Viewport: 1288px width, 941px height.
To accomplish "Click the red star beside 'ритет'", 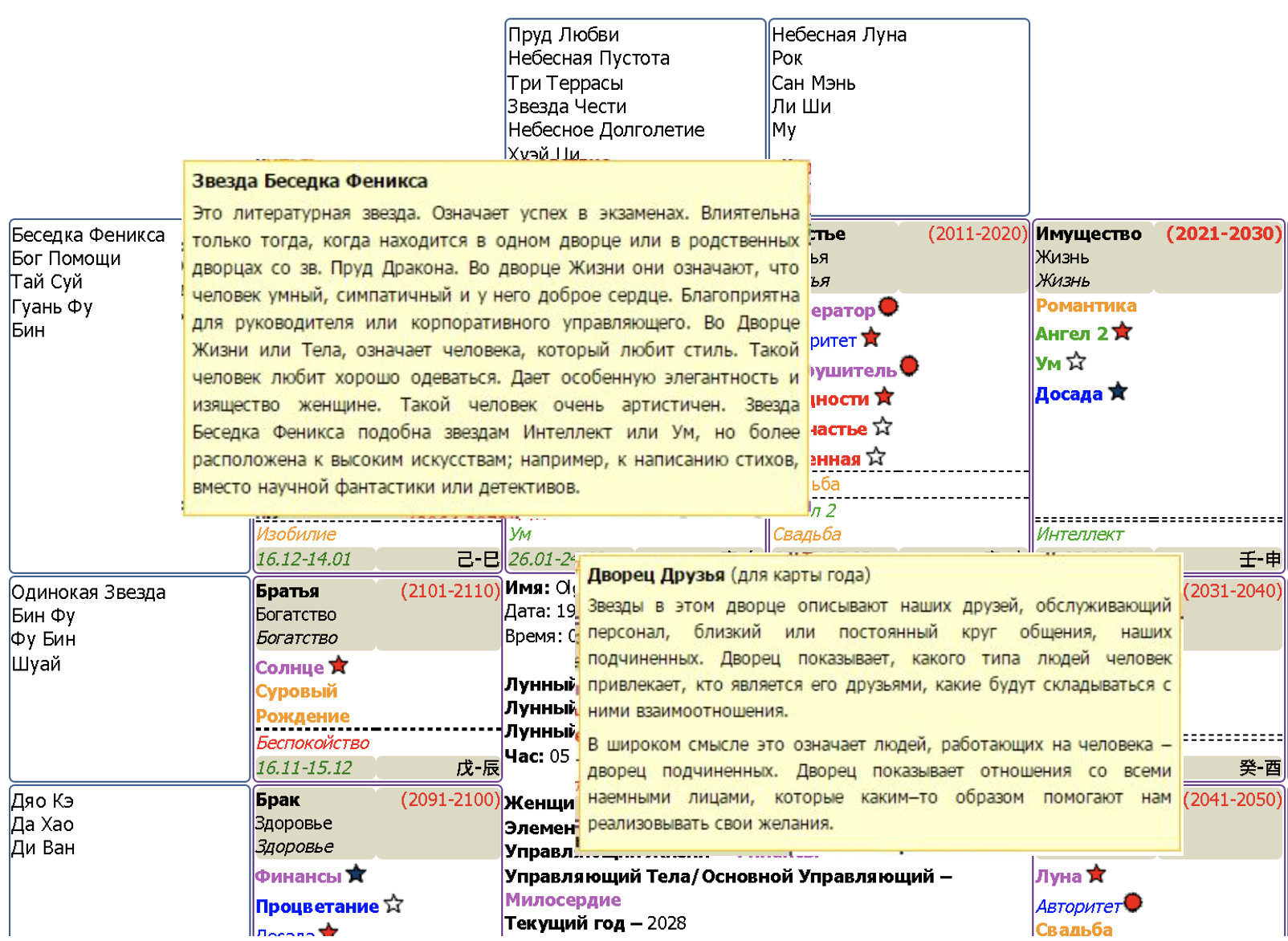I will pyautogui.click(x=871, y=338).
